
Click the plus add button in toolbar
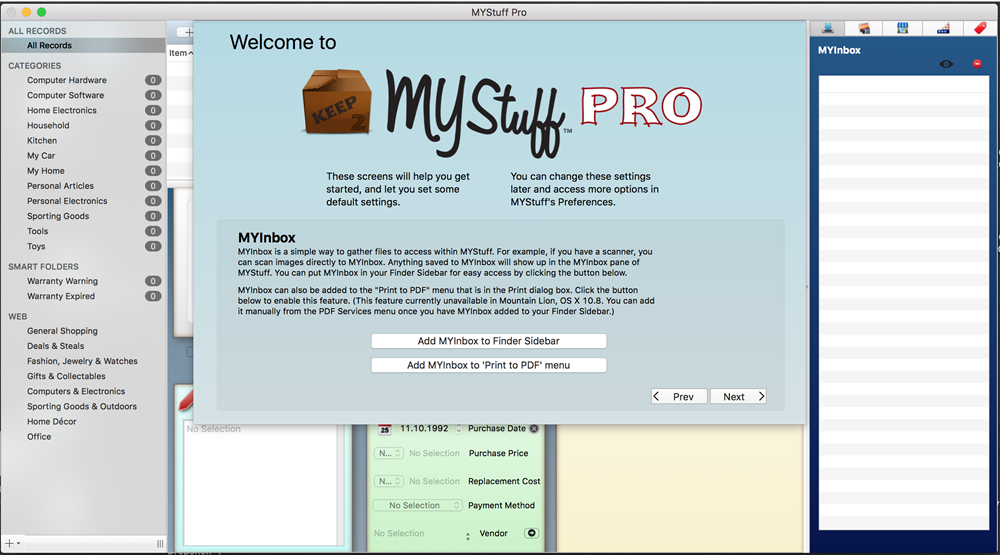click(x=186, y=32)
